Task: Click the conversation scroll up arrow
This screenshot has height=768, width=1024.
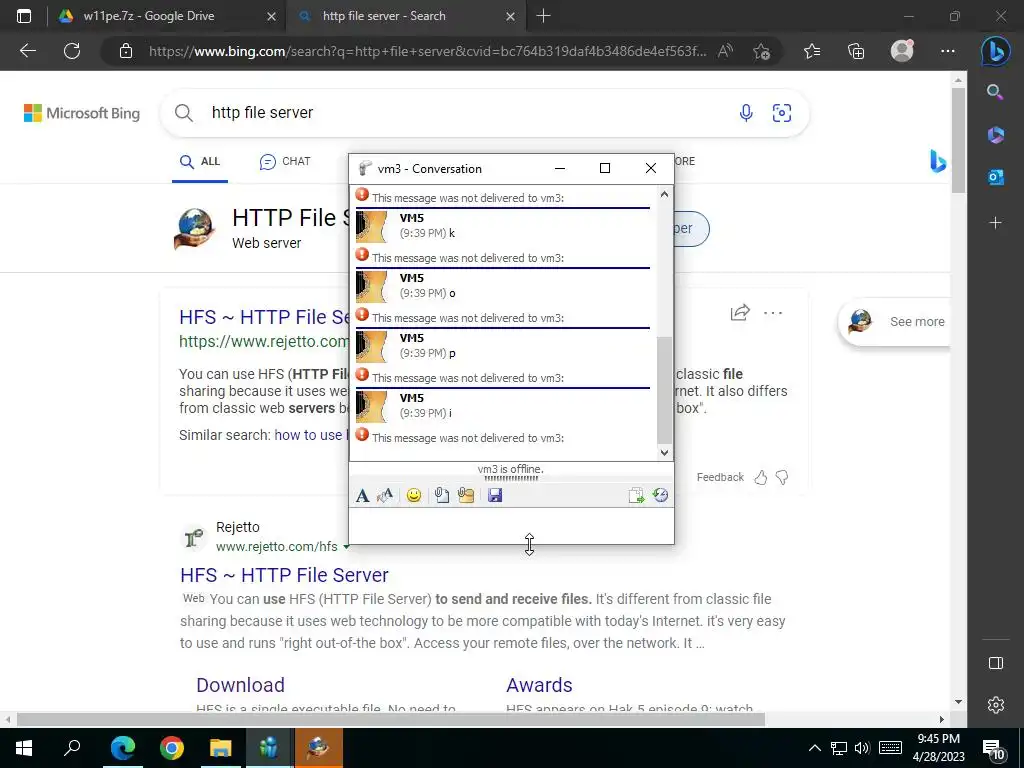Action: 664,194
